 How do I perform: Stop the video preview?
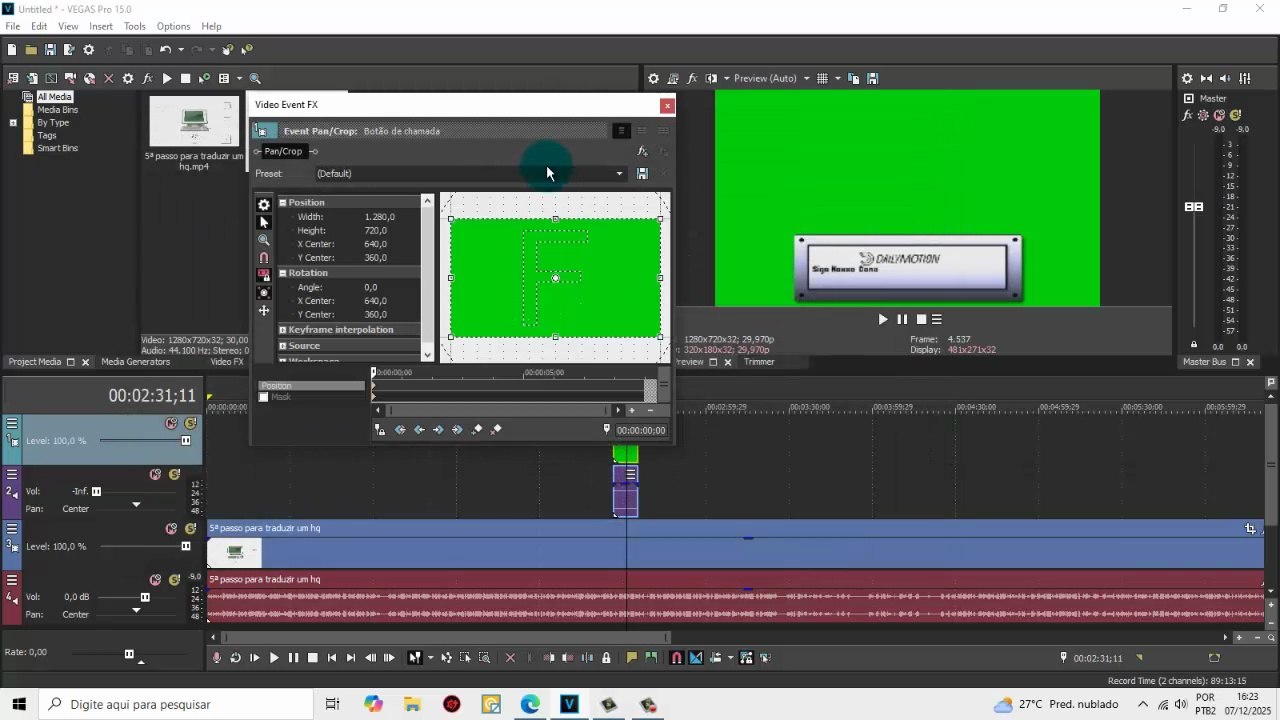click(921, 320)
